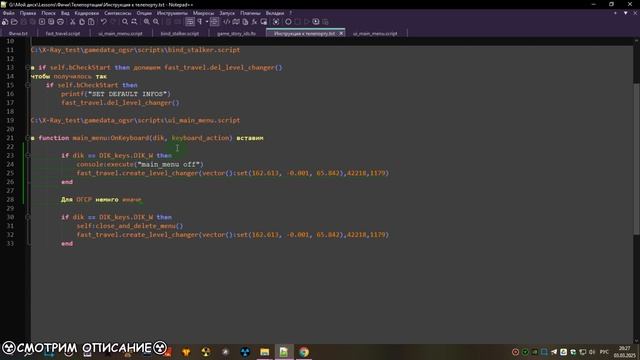Collapse the fold marker at line 21
The height and width of the screenshot is (360, 640).
point(28,138)
